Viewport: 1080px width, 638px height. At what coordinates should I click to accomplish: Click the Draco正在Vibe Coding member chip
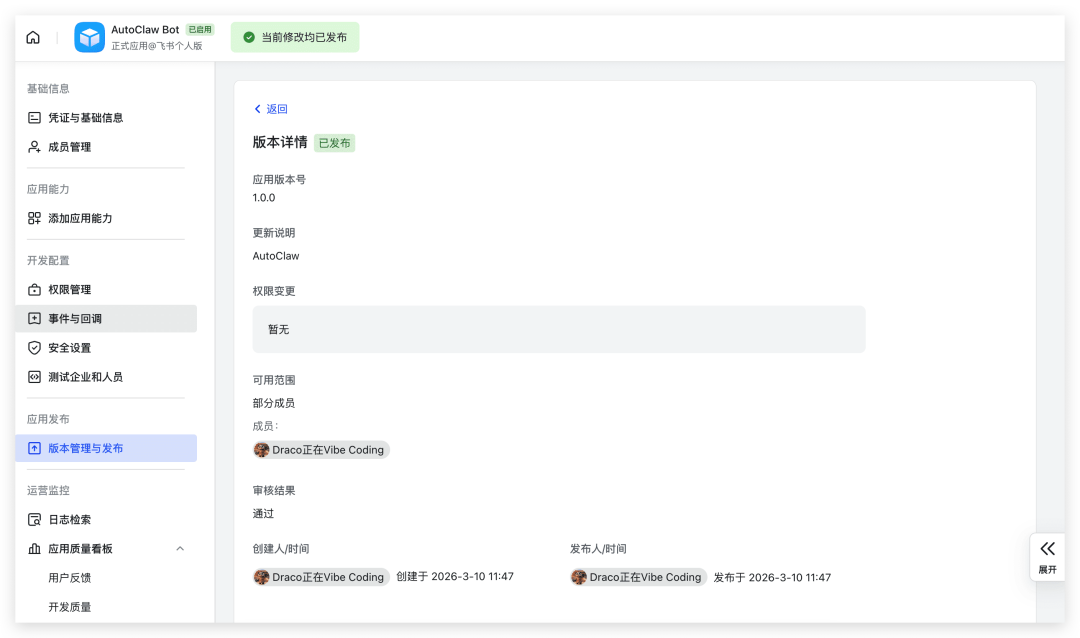click(320, 450)
